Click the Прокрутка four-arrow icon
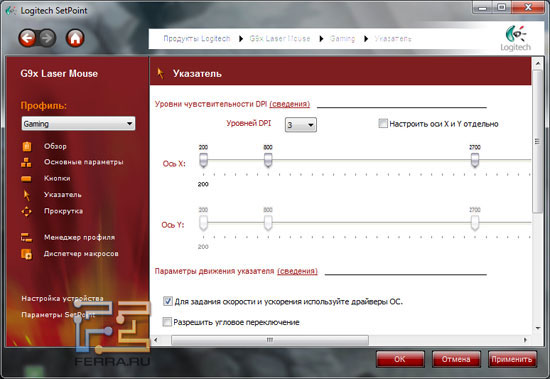 tap(27, 211)
